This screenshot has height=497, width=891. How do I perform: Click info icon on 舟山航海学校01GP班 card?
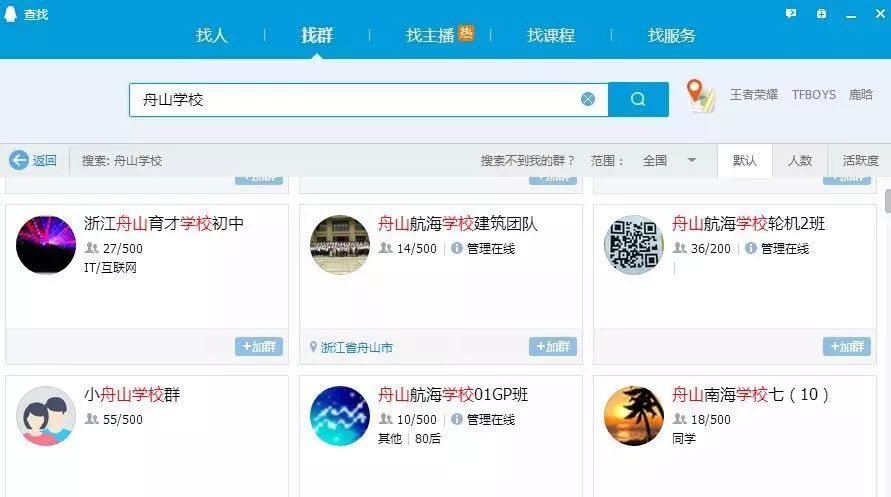coord(457,419)
